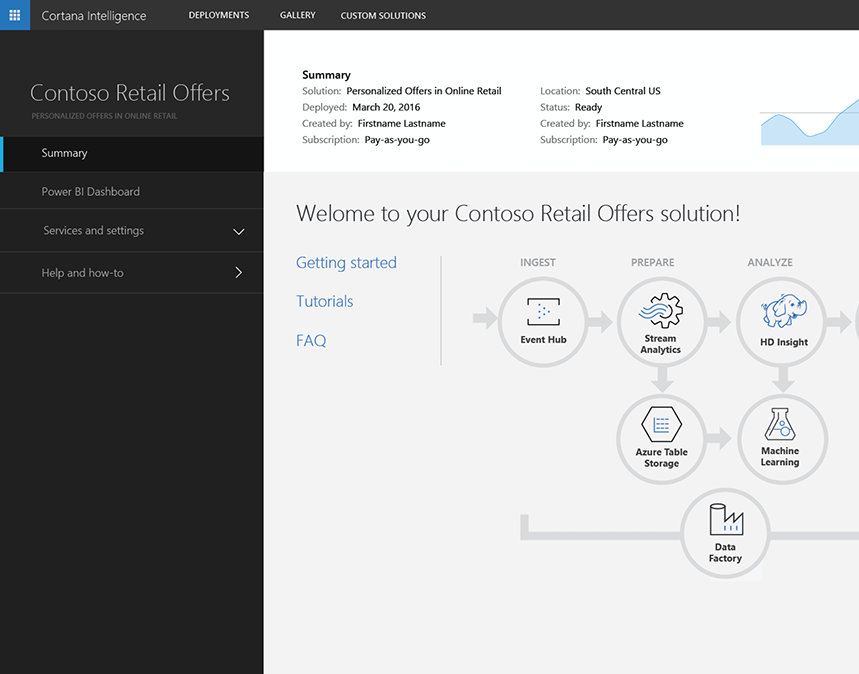Select the Stream Analytics node icon
The image size is (859, 674).
661,310
